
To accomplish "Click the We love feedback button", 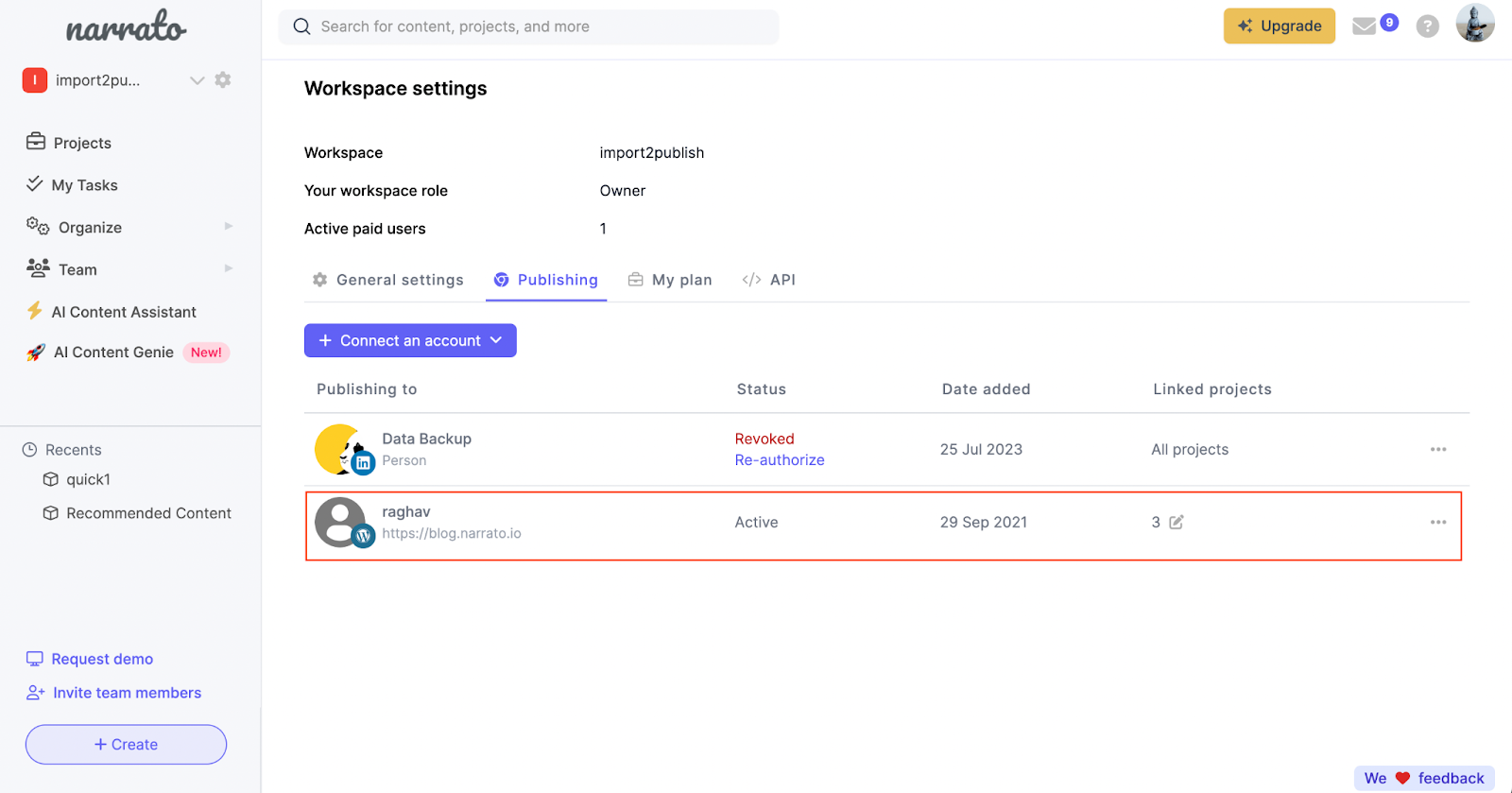I will pyautogui.click(x=1424, y=778).
